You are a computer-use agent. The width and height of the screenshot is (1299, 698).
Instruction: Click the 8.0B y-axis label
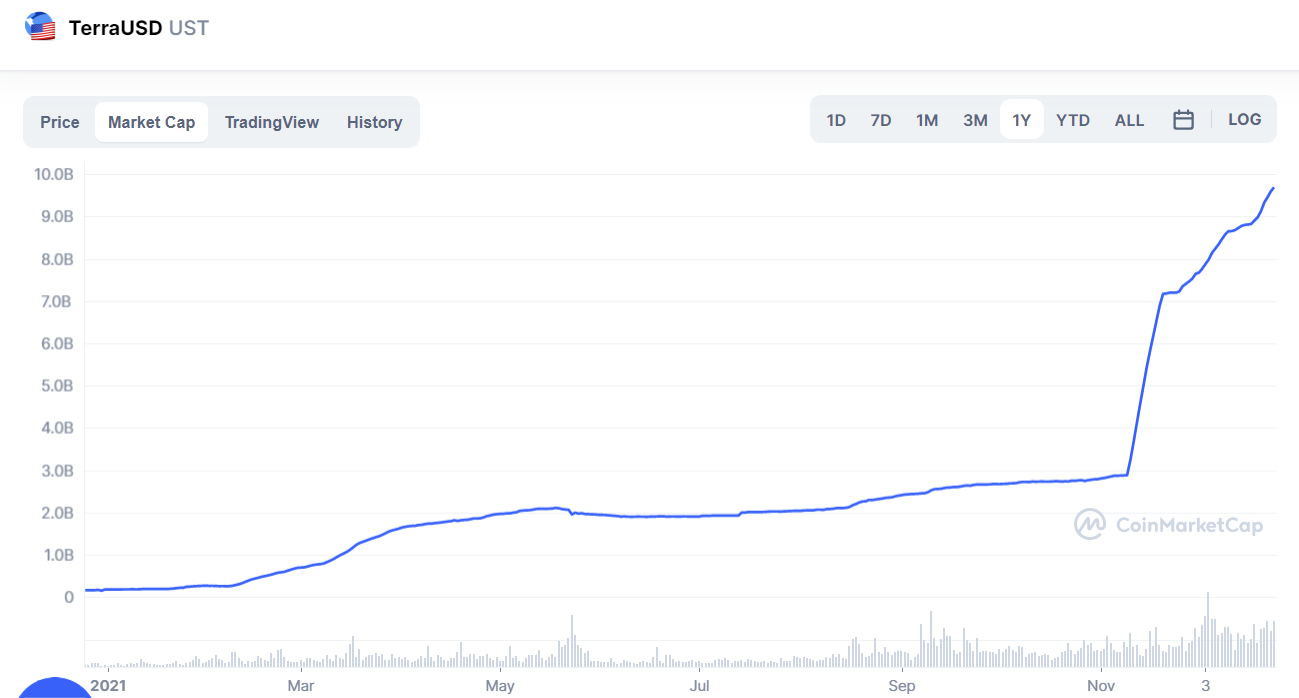coord(55,259)
